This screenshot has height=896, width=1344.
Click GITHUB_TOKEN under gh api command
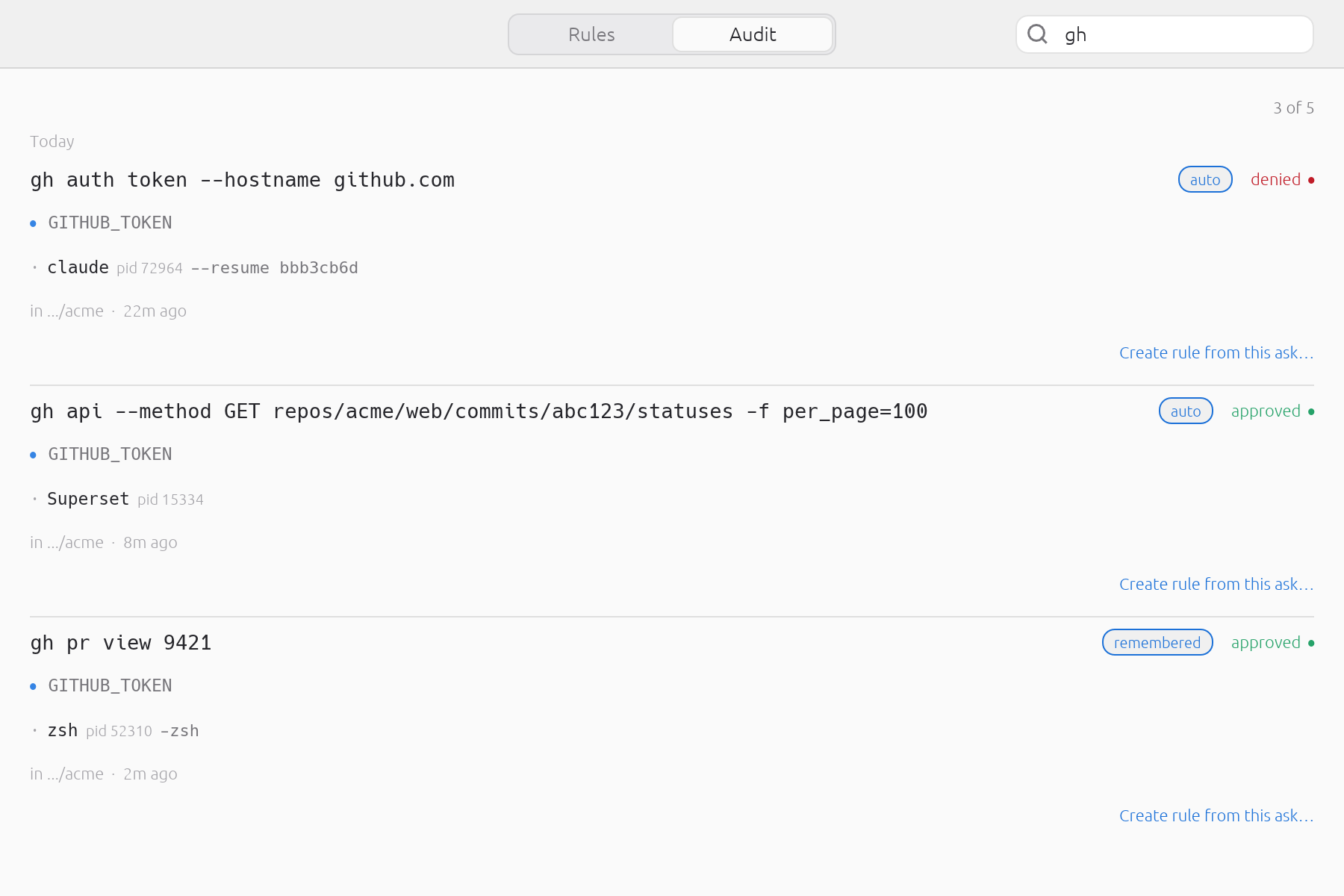[x=110, y=454]
